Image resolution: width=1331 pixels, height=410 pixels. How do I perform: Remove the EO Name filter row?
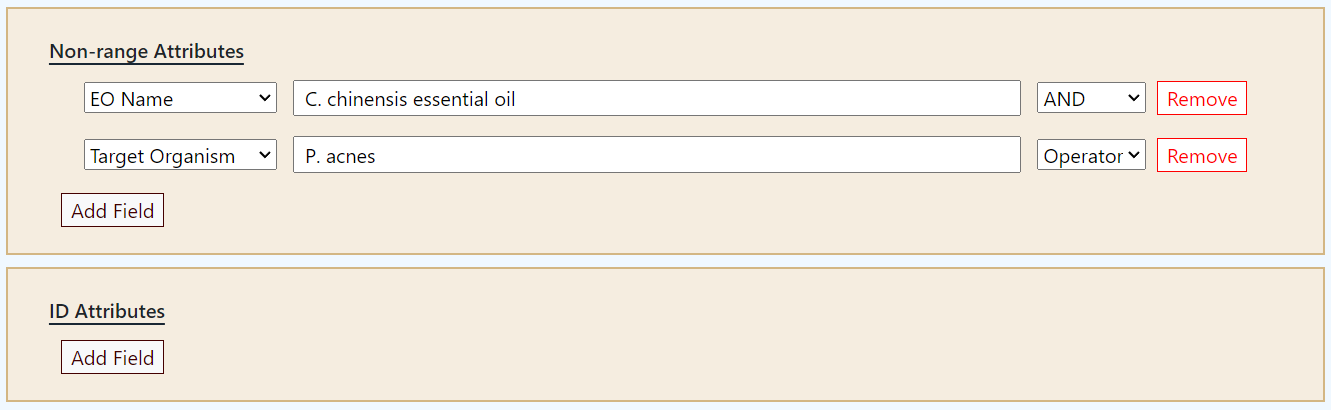[1201, 98]
